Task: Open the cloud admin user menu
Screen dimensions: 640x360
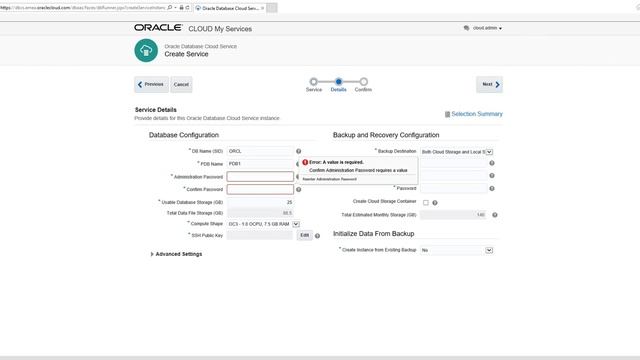Action: click(487, 28)
